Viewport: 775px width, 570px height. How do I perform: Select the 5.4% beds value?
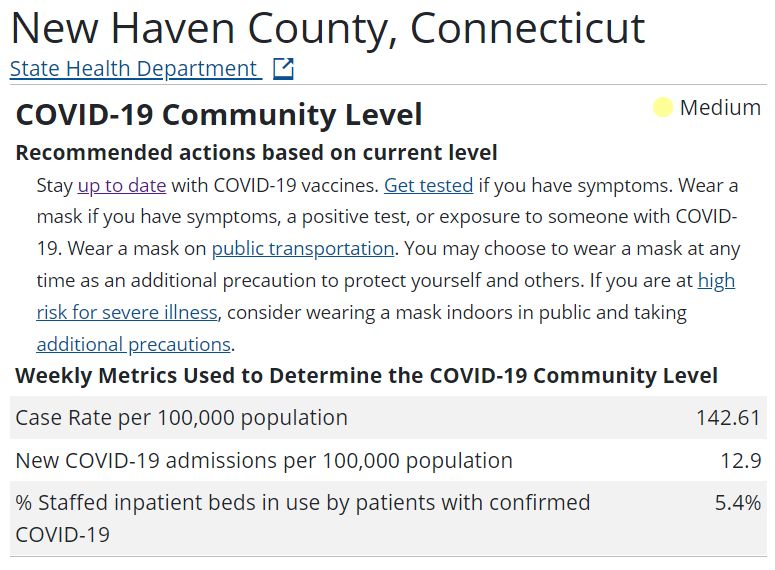click(737, 503)
